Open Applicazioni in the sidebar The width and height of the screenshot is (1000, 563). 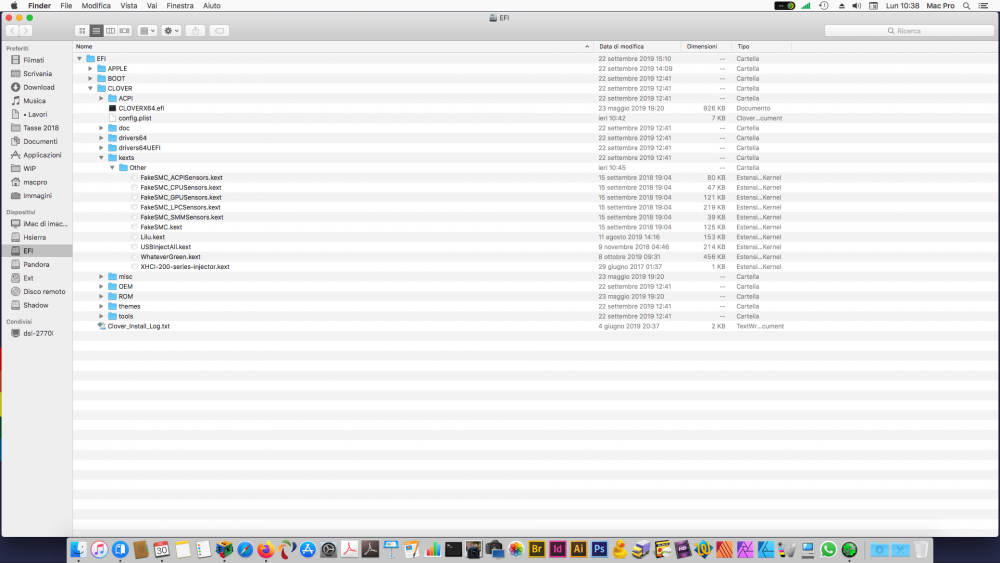pos(42,155)
